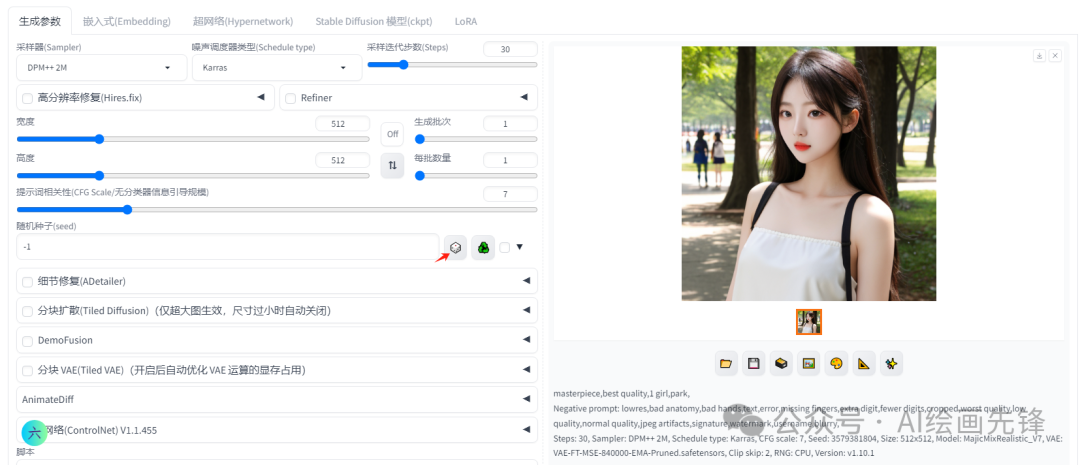Click the 'masterpiece,best quality,1 girl,park,' text
This screenshot has height=465, width=1080.
pos(621,394)
